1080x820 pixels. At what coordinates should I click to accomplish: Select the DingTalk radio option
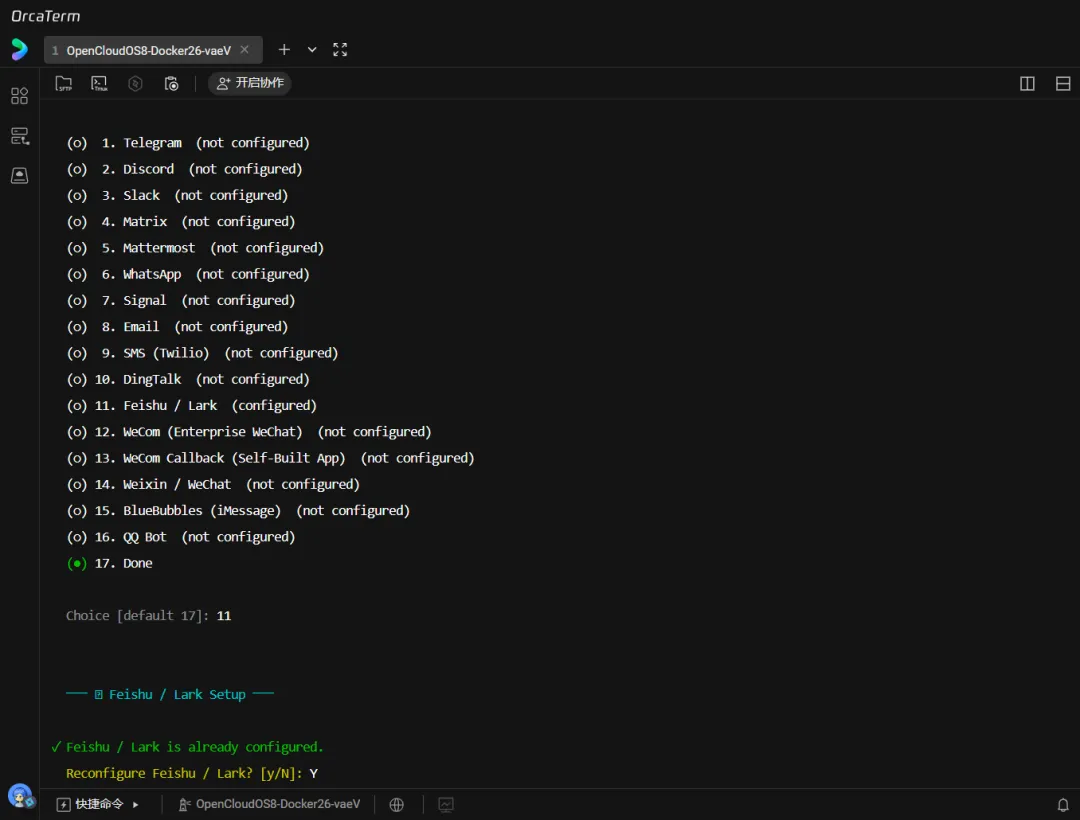click(x=76, y=379)
